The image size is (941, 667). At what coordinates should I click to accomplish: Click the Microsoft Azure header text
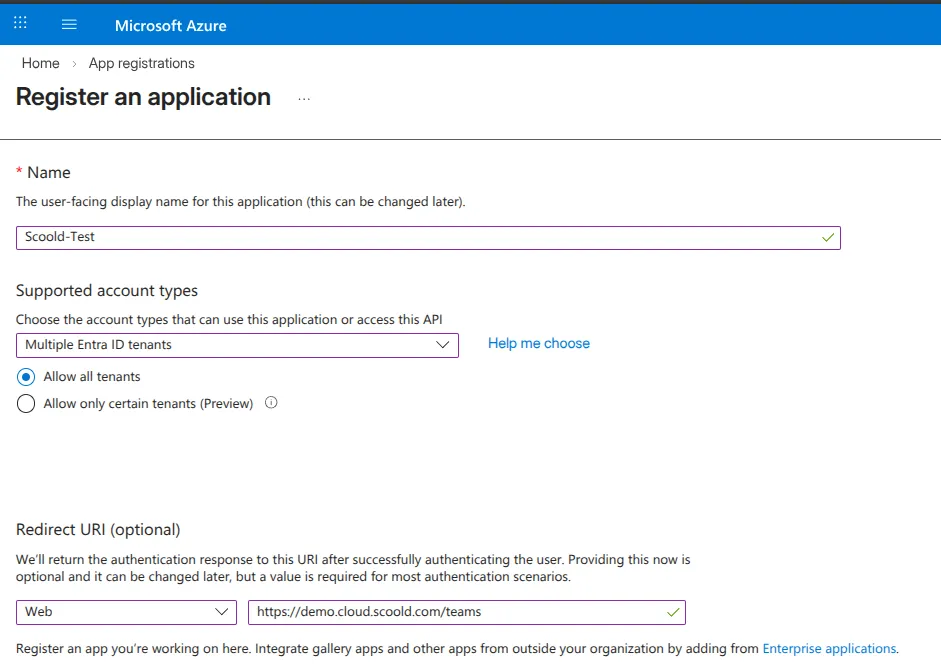click(170, 24)
